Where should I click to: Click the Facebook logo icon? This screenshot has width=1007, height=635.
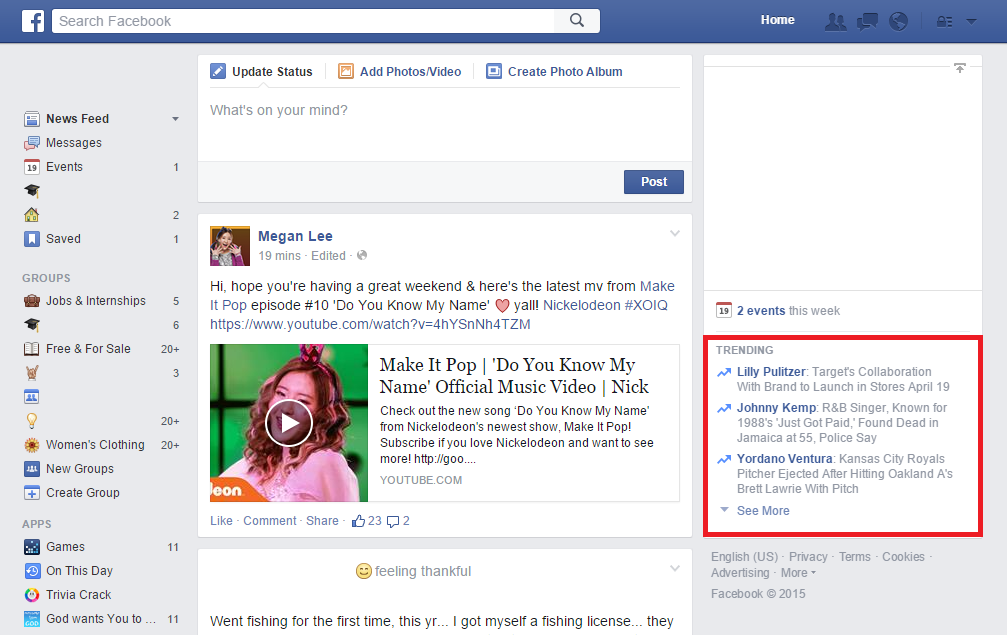[33, 21]
